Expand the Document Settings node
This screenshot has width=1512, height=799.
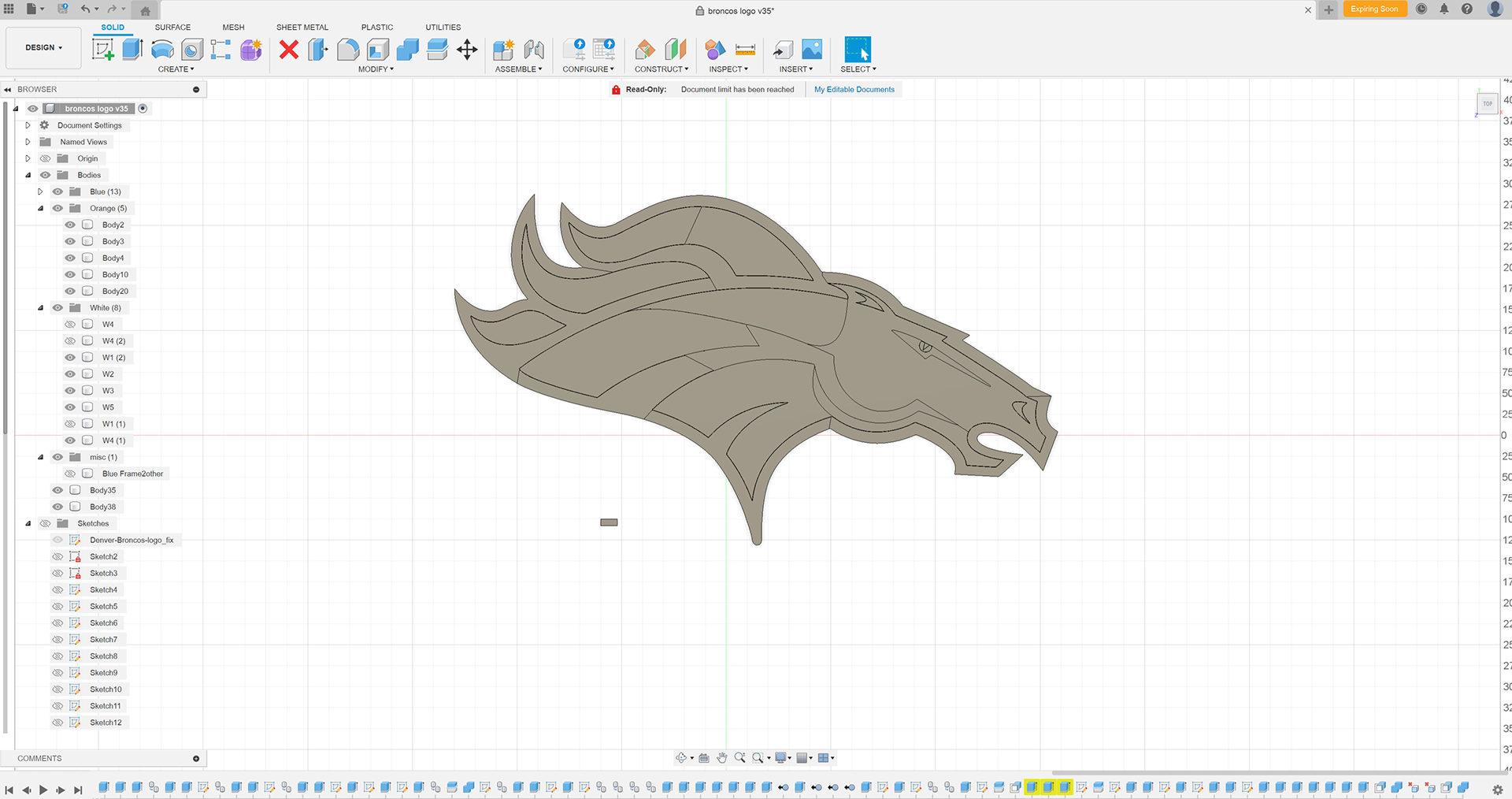point(28,125)
